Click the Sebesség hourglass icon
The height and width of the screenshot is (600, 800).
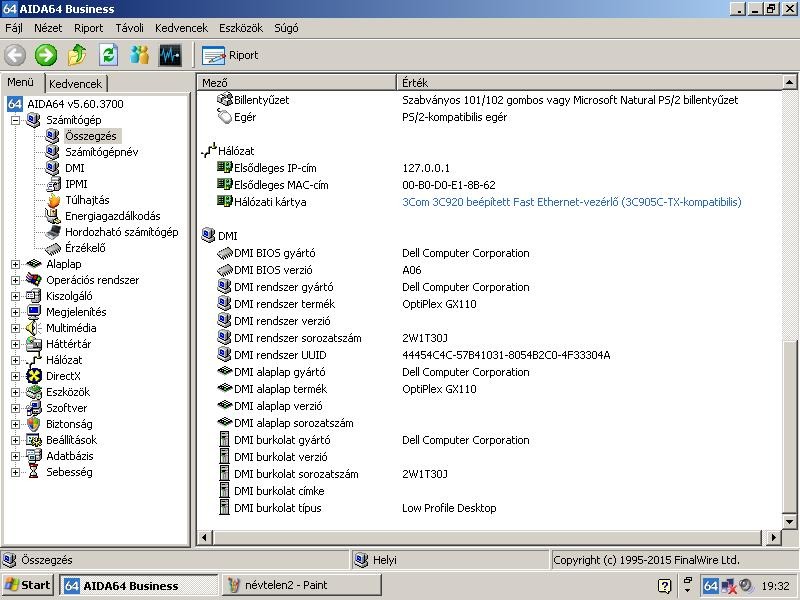coord(34,472)
